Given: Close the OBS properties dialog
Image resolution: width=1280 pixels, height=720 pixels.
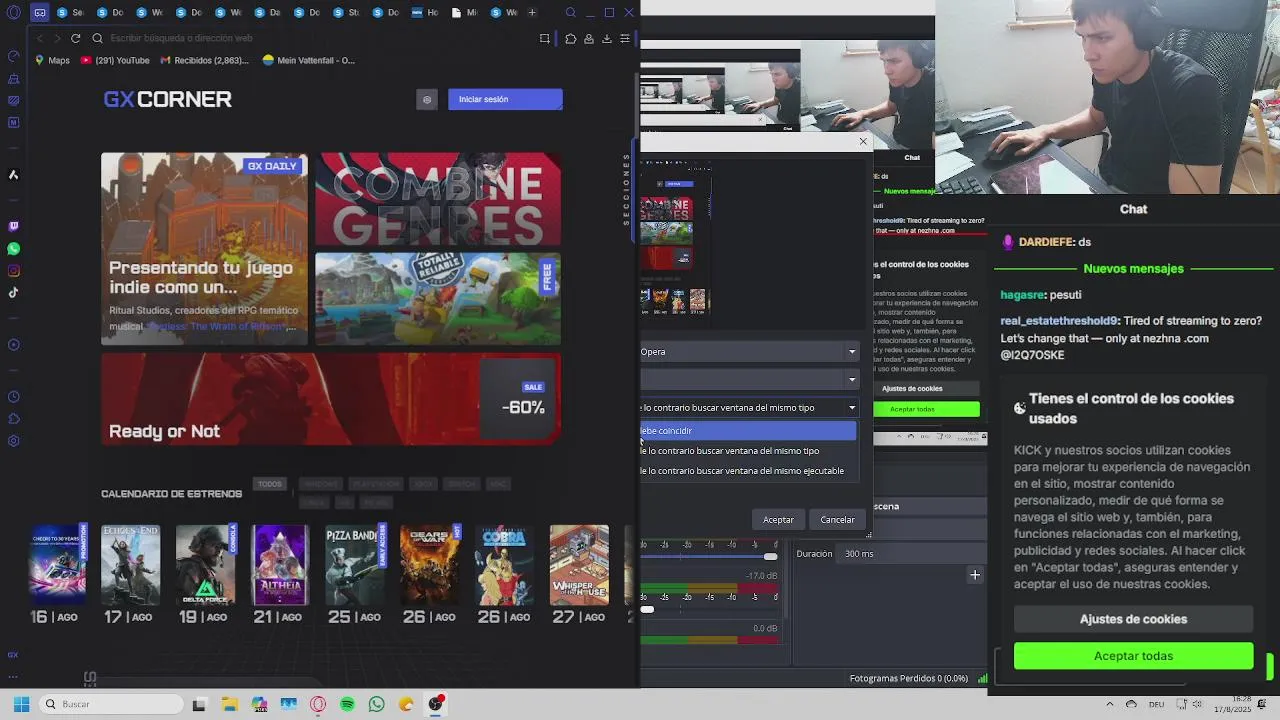Looking at the screenshot, I should coord(863,142).
